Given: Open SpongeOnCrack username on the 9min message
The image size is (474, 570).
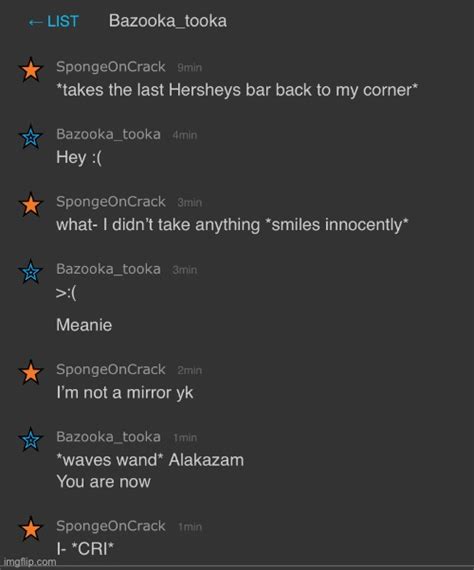Looking at the screenshot, I should 111,67.
